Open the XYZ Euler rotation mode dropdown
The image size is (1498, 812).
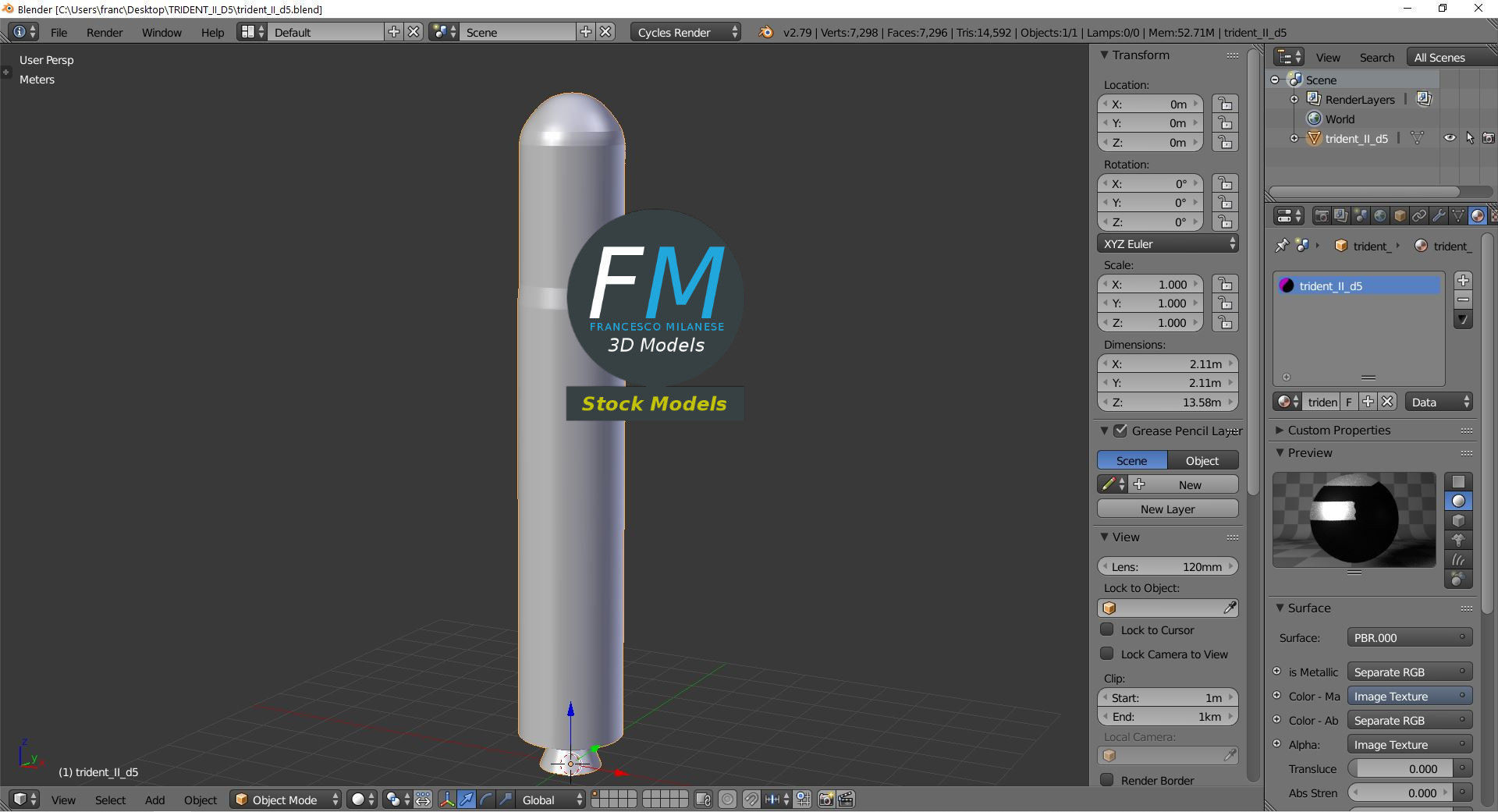click(x=1168, y=243)
